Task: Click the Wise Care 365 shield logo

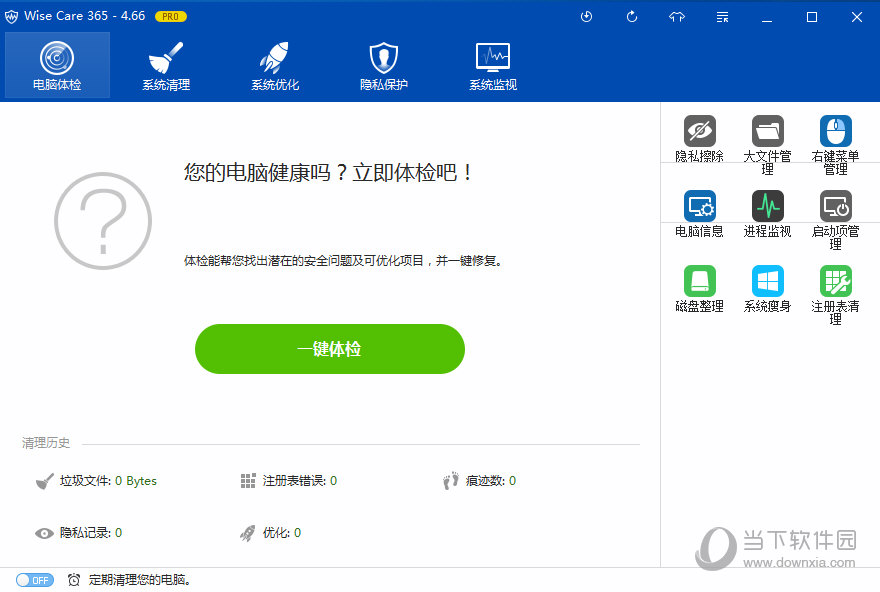Action: coord(11,17)
